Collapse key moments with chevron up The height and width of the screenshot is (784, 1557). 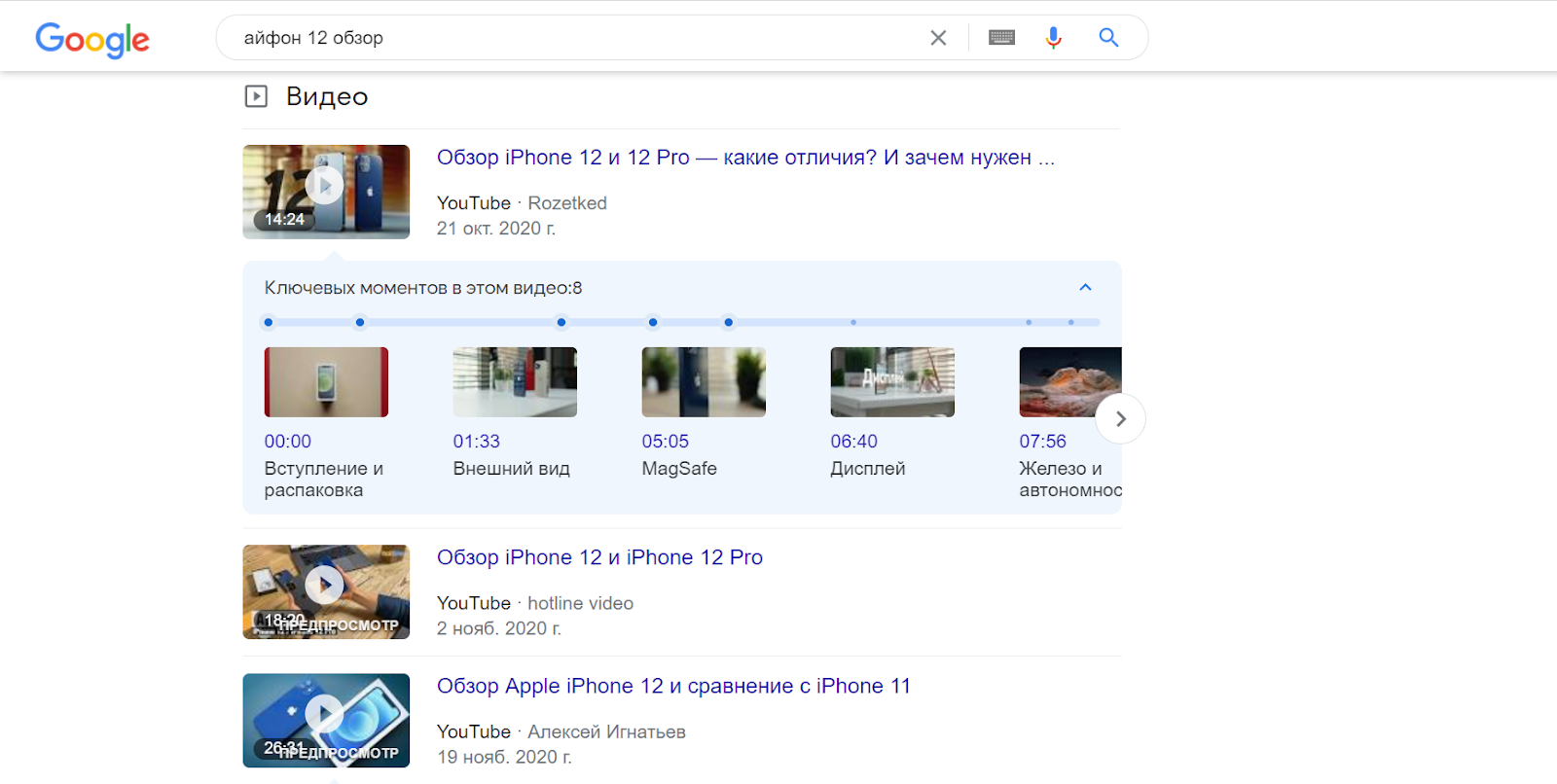[1086, 288]
